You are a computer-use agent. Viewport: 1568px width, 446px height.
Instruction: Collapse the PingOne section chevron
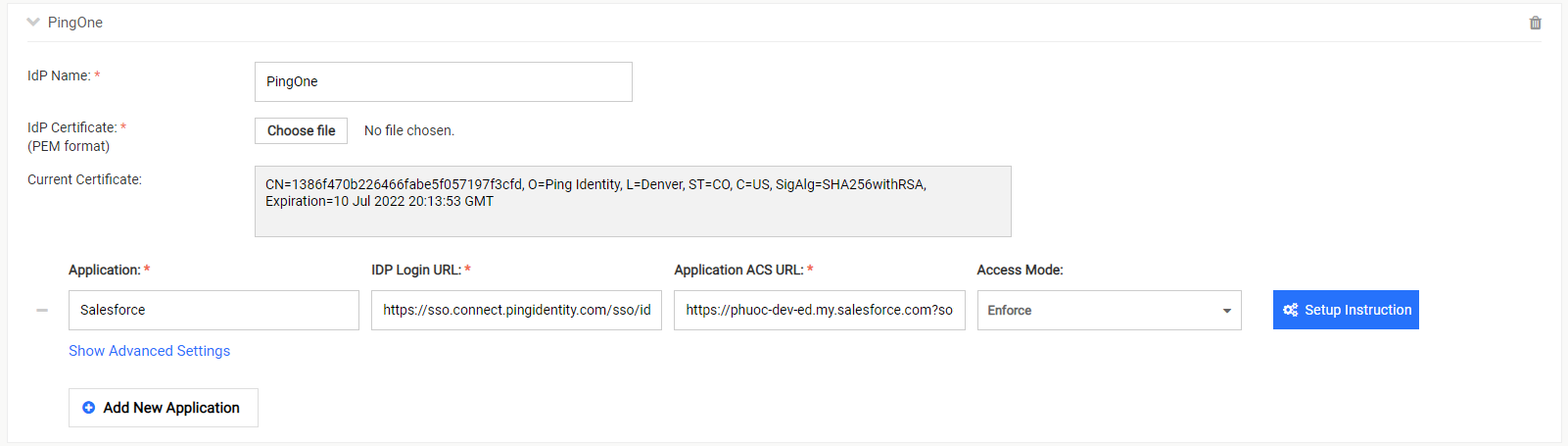pos(33,22)
